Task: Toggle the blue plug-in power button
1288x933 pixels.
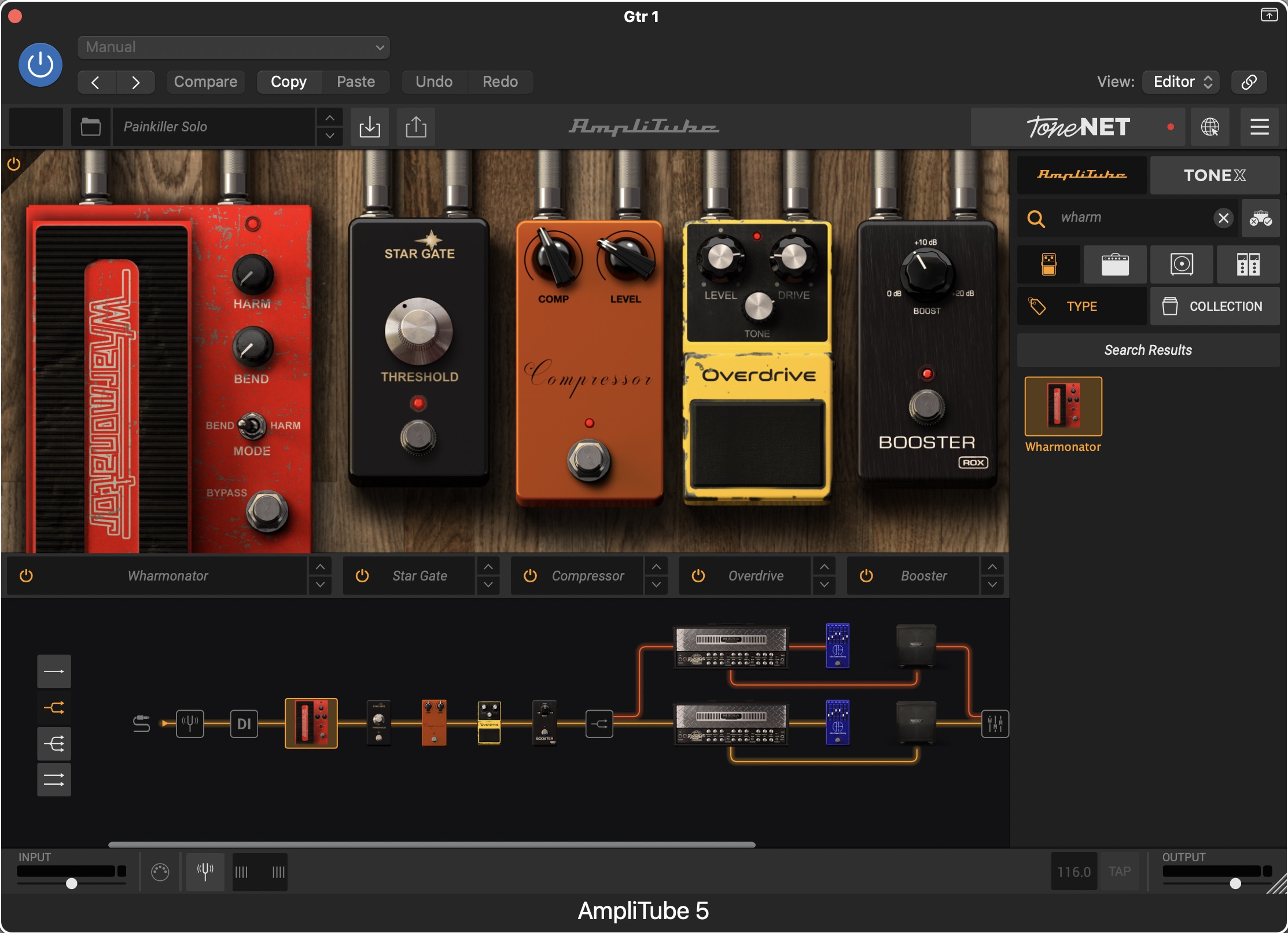Action: pos(41,65)
